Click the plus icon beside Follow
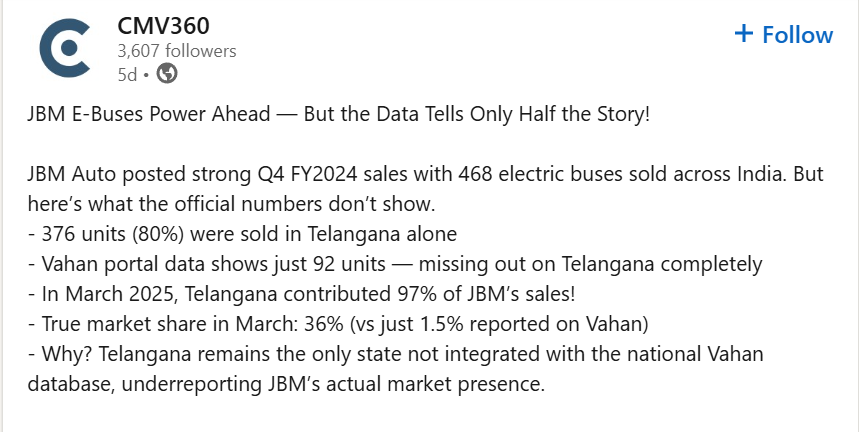Viewport: 859px width, 432px height. 743,34
